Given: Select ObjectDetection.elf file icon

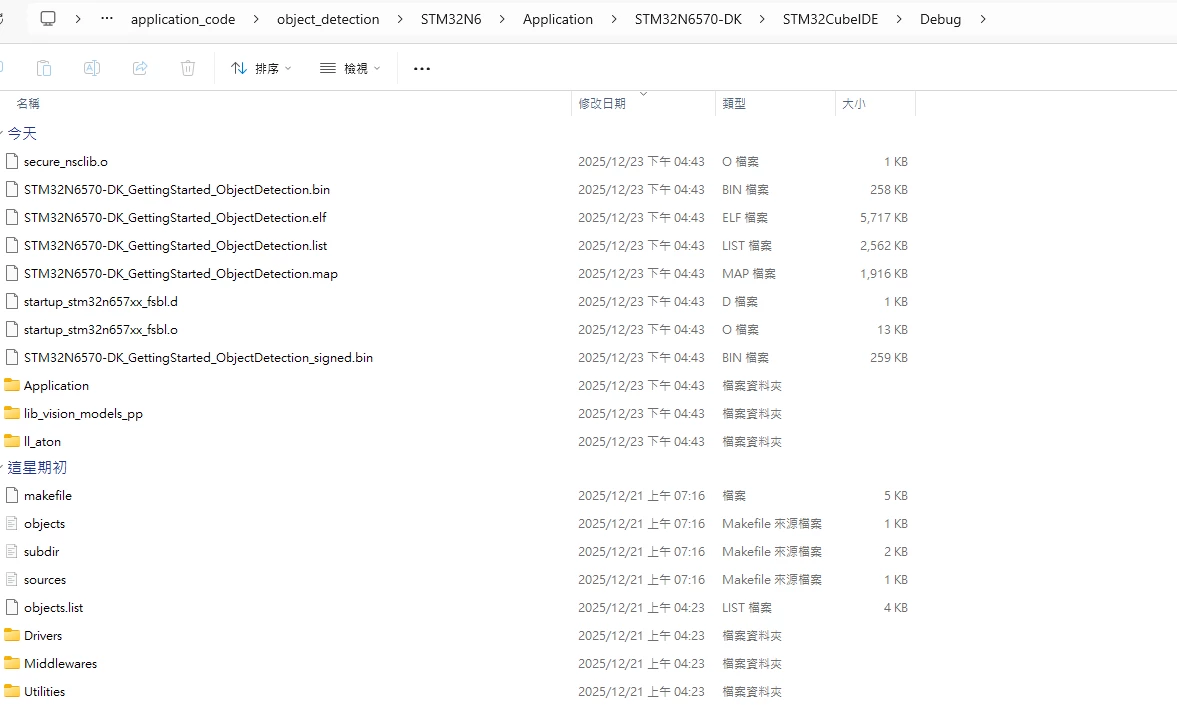Looking at the screenshot, I should click(x=11, y=218).
